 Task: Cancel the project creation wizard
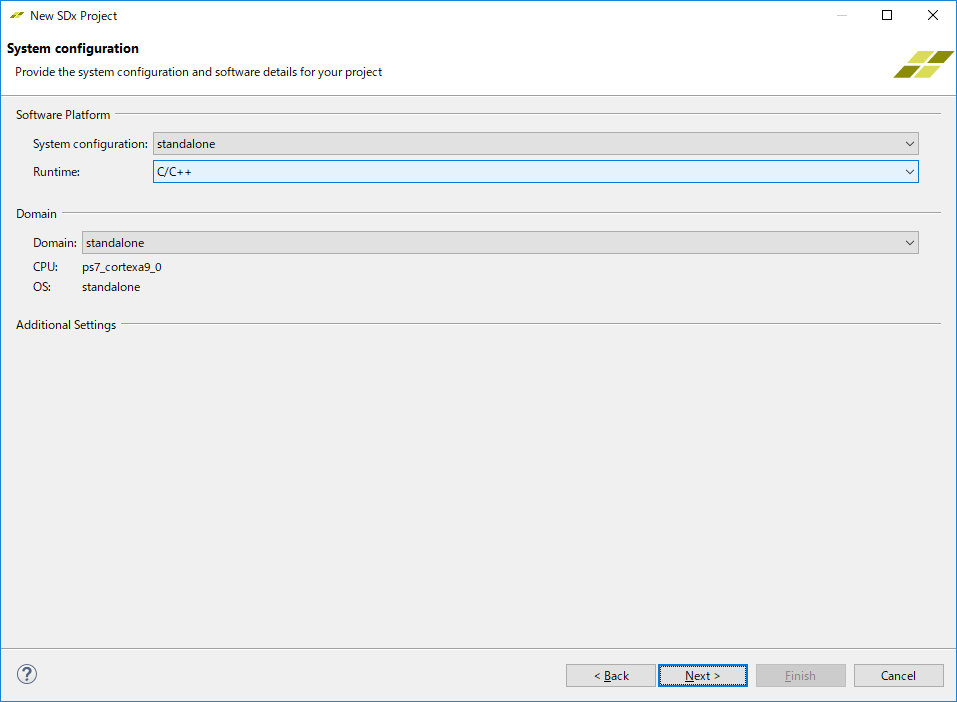(898, 676)
